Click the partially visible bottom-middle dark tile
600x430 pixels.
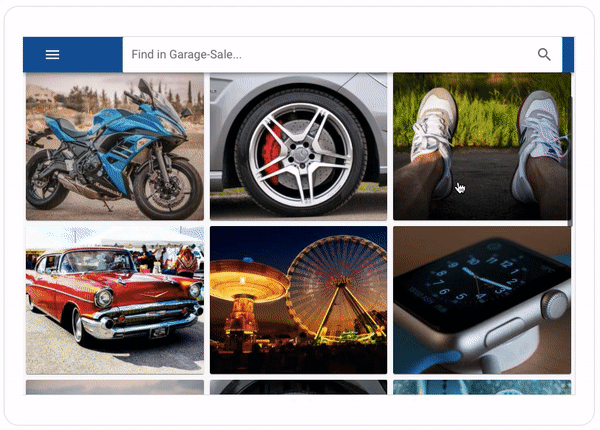coord(298,387)
